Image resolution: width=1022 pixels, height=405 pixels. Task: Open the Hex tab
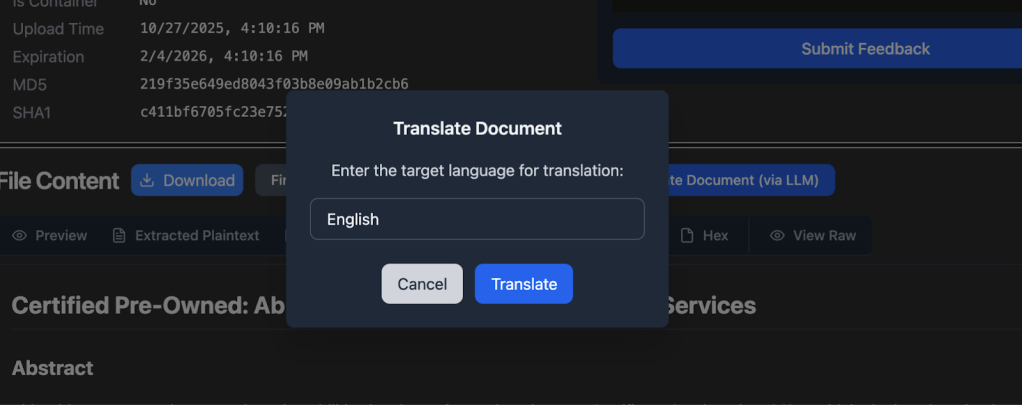tap(705, 236)
